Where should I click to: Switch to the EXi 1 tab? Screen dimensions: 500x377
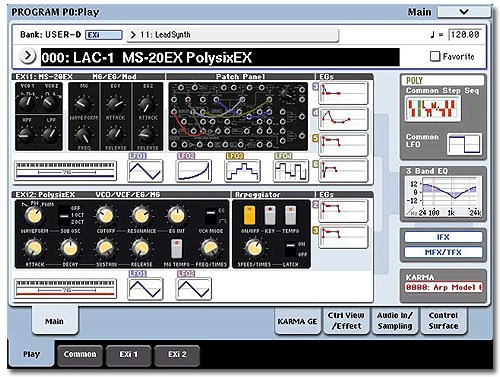(129, 355)
